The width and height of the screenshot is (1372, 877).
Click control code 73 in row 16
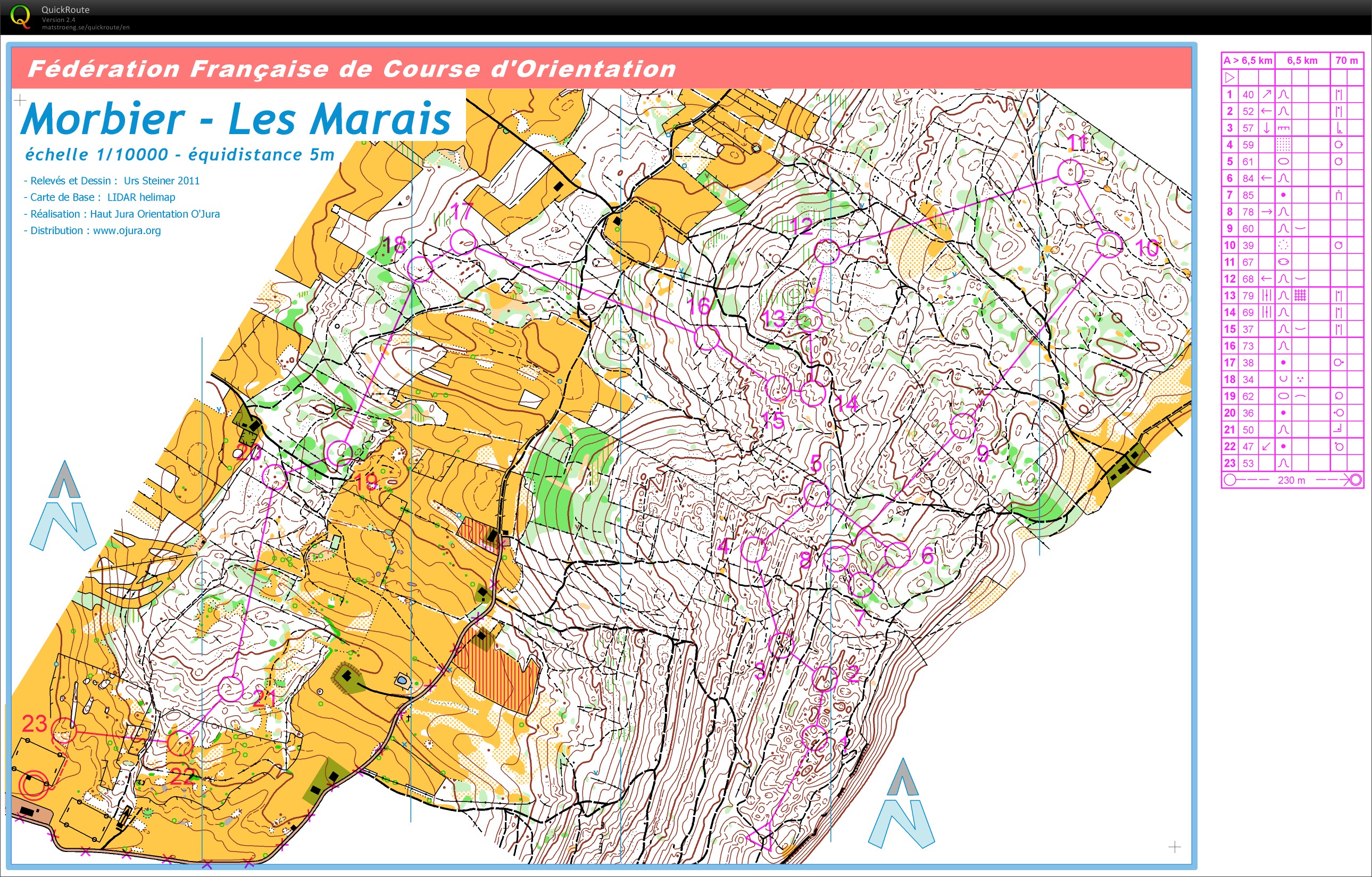tap(1248, 346)
